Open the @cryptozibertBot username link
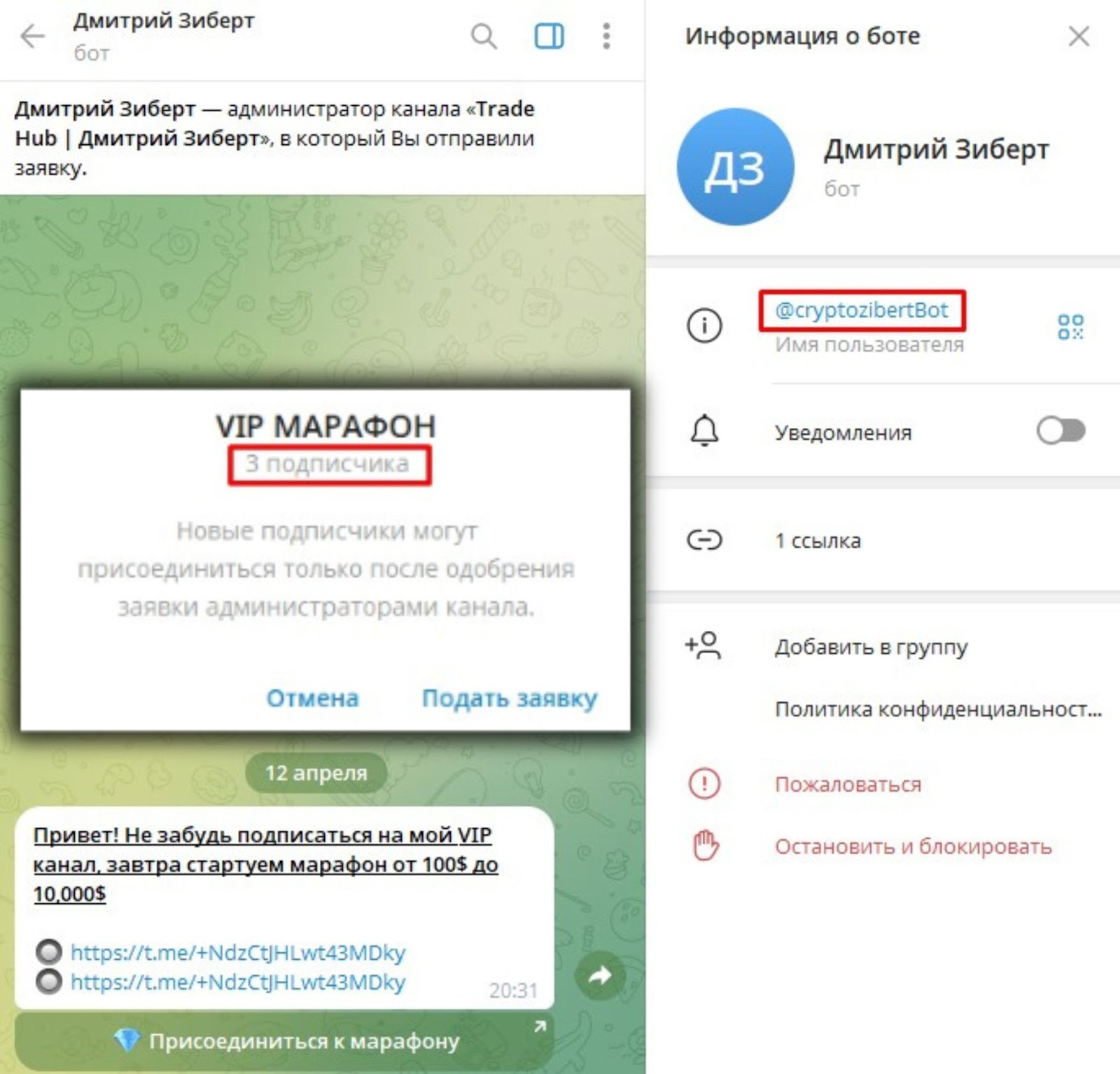The image size is (1120, 1074). pos(862,309)
